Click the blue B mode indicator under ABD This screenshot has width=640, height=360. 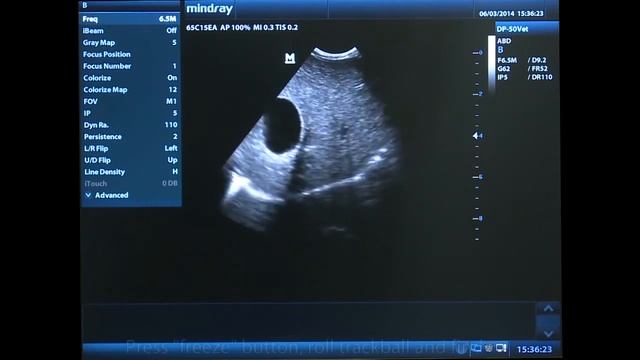[500, 50]
